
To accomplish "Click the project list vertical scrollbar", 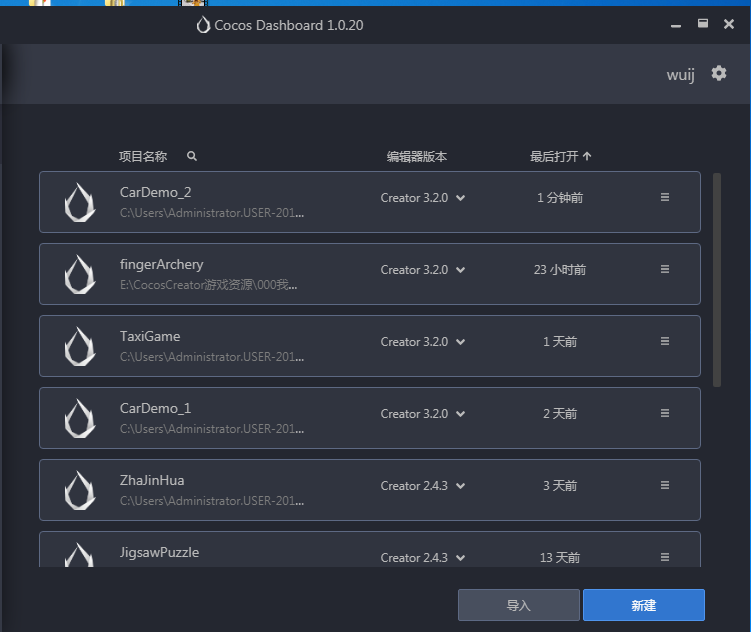I will click(716, 280).
